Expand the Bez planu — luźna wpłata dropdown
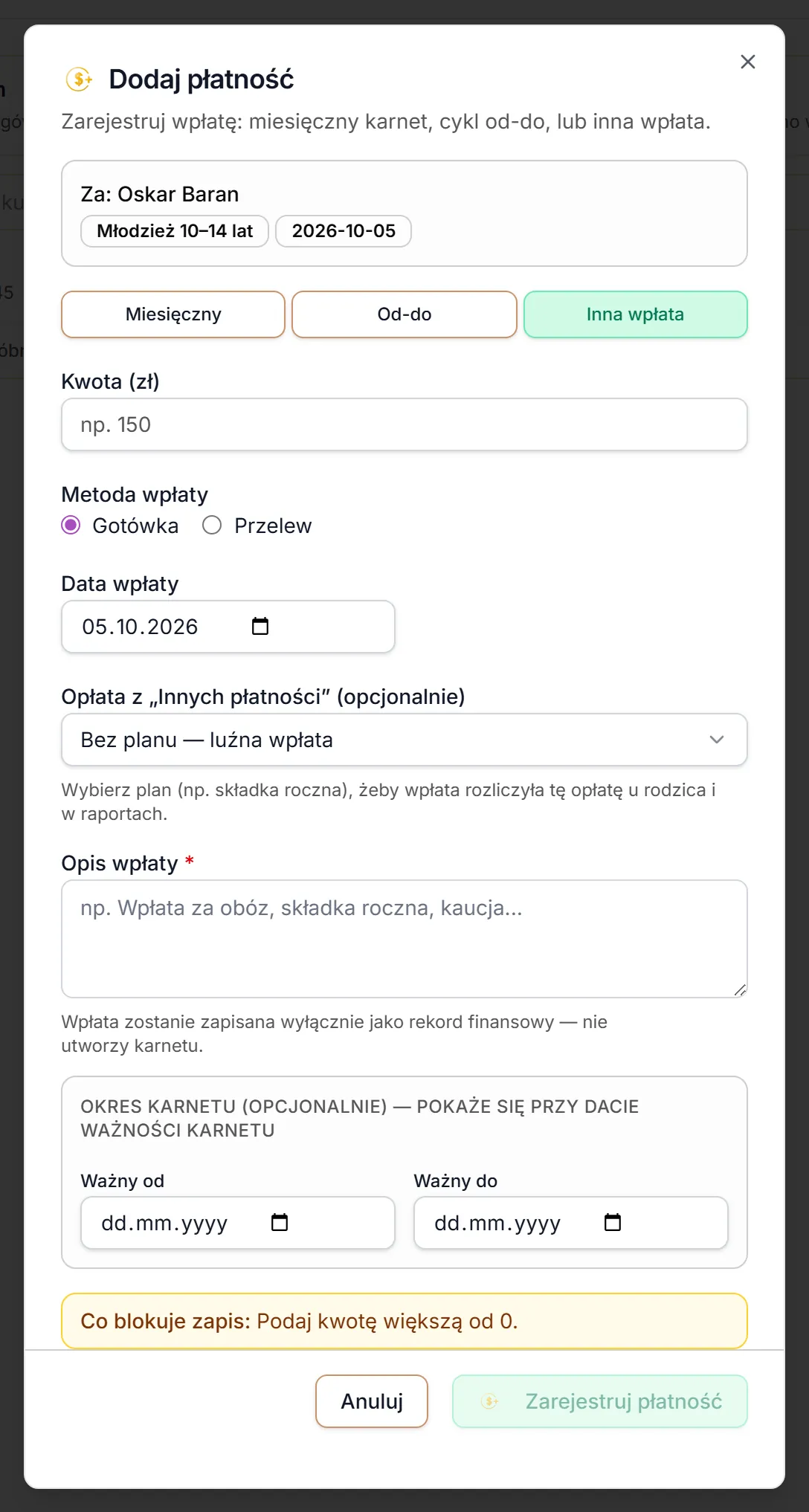Viewport: 809px width, 1512px height. coord(404,740)
